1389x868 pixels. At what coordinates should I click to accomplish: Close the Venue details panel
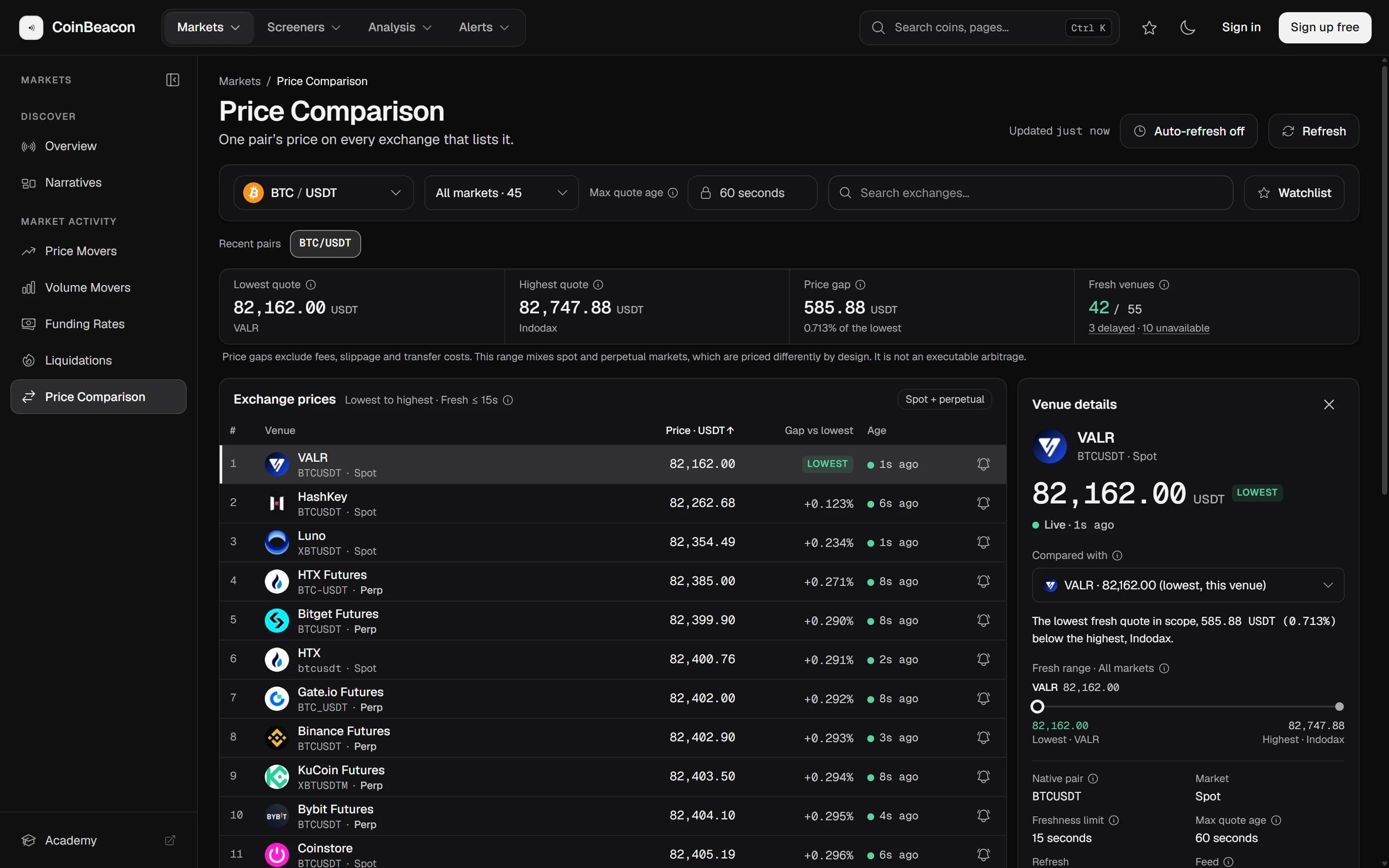1329,405
